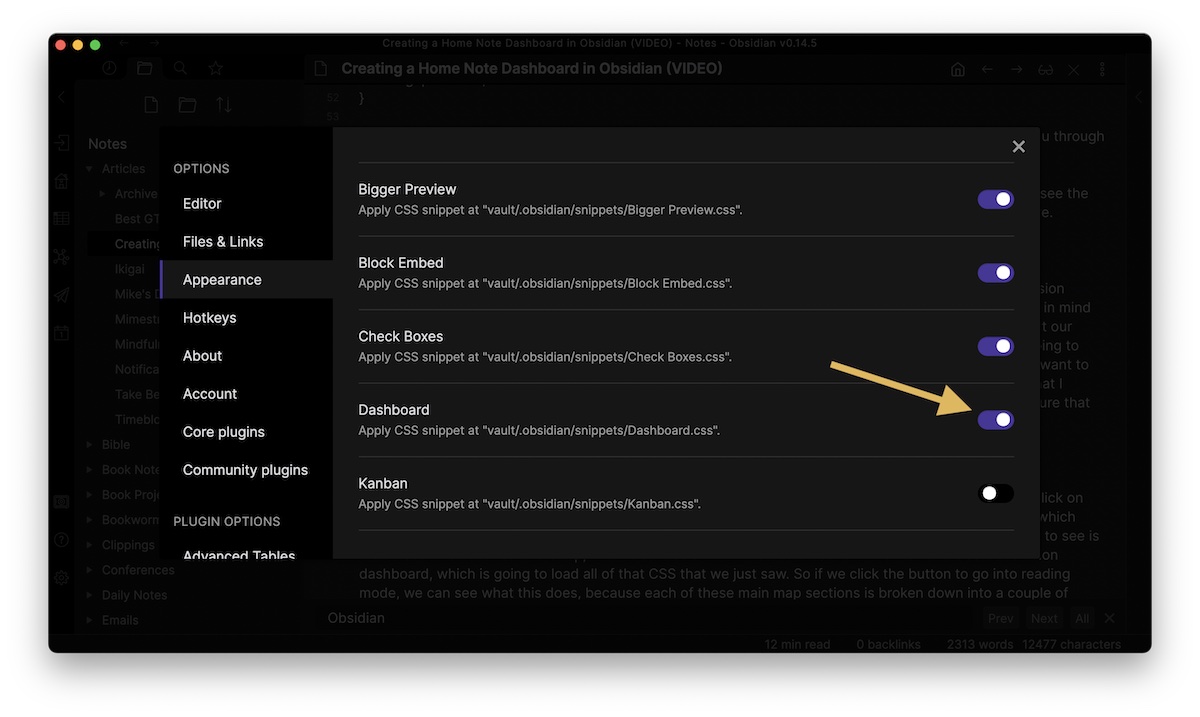Toggle the Check Boxes snippet switch
This screenshot has width=1200, height=717.
tap(995, 346)
